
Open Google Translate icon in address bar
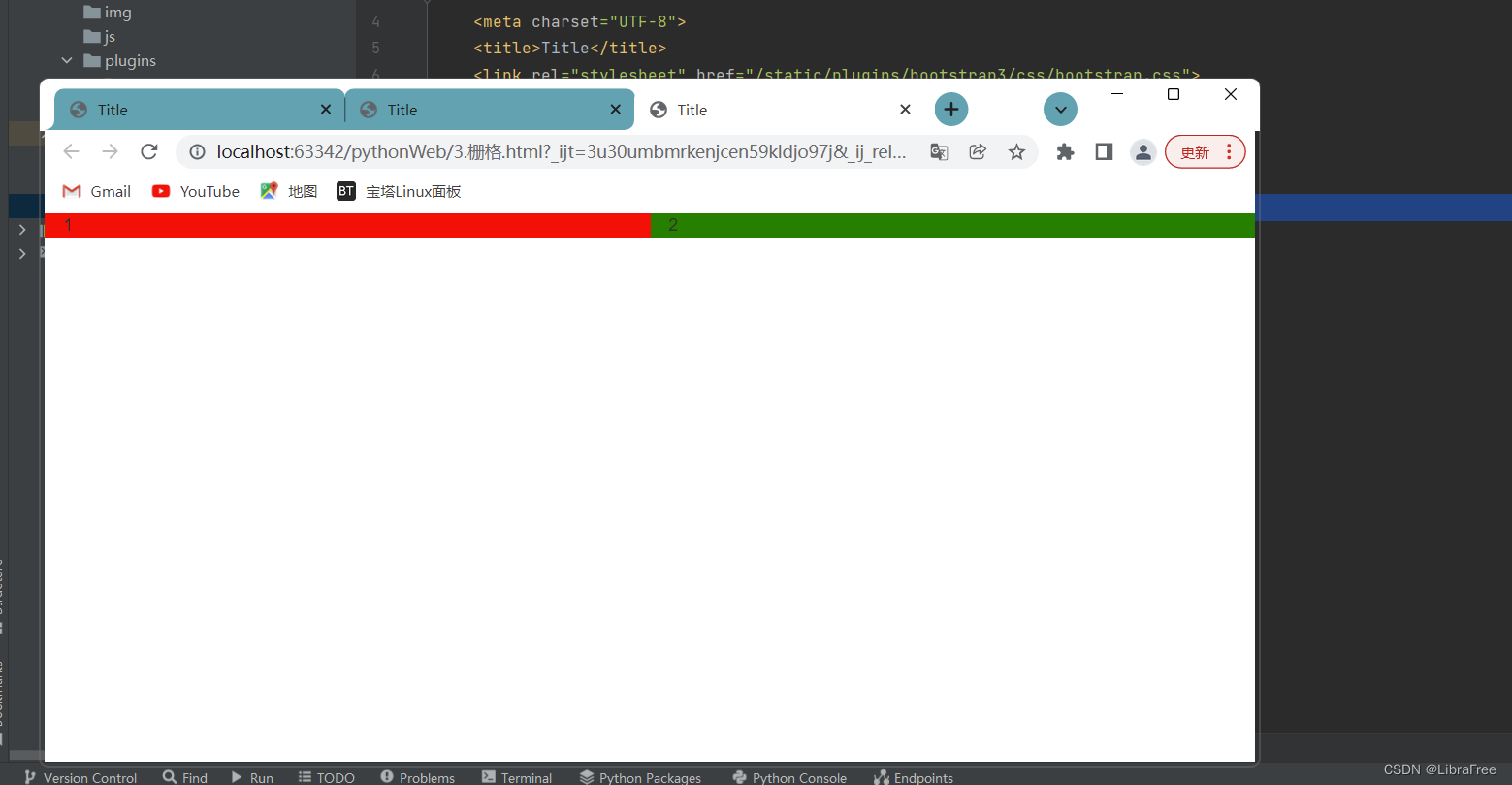[x=939, y=152]
